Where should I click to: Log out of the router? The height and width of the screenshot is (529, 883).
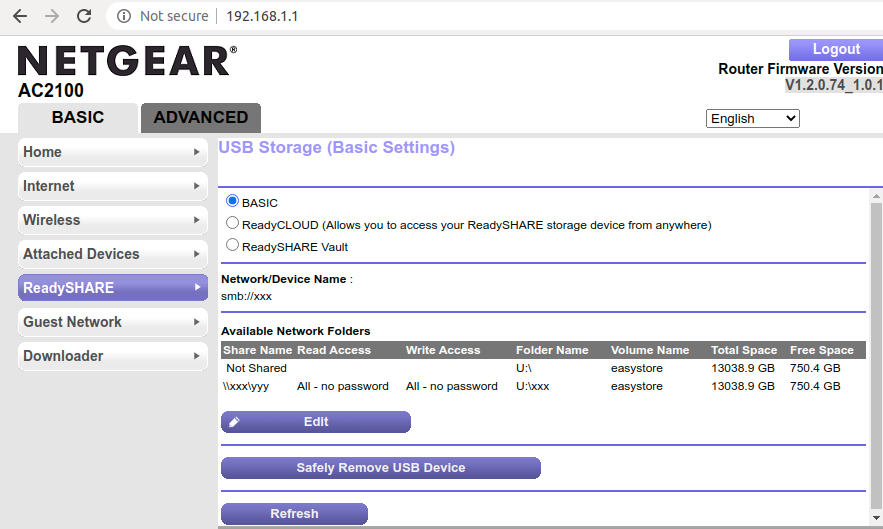click(x=836, y=50)
